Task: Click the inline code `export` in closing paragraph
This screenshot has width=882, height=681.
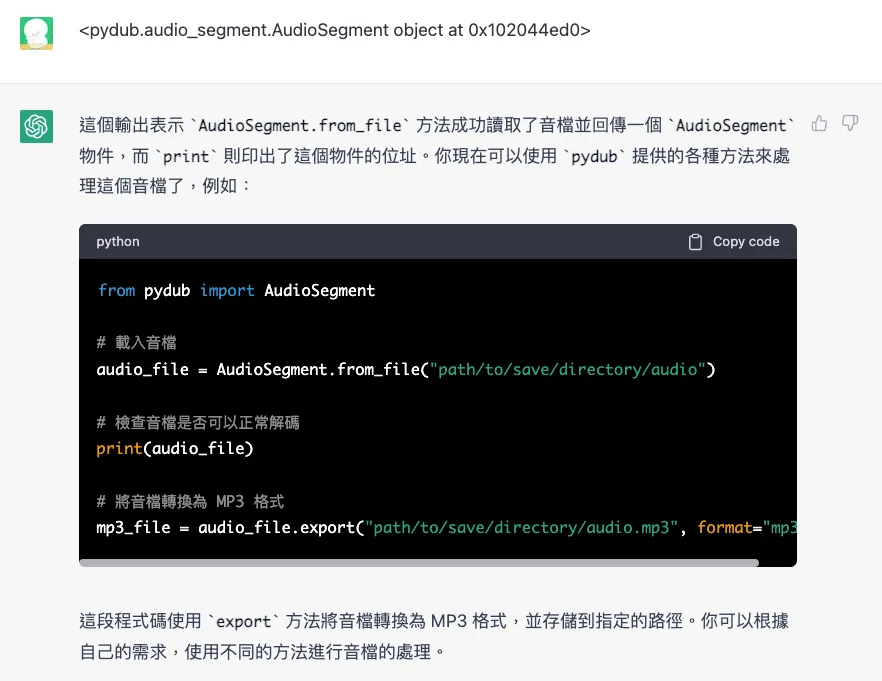Action: click(243, 621)
